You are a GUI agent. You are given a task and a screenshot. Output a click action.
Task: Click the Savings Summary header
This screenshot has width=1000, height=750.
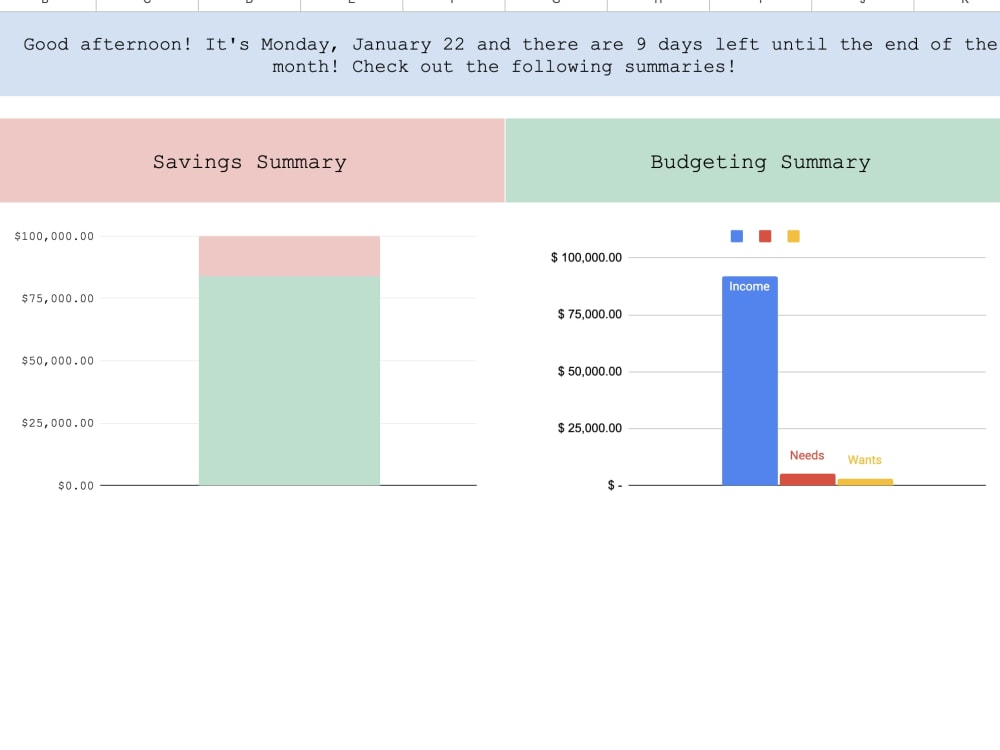coord(249,161)
